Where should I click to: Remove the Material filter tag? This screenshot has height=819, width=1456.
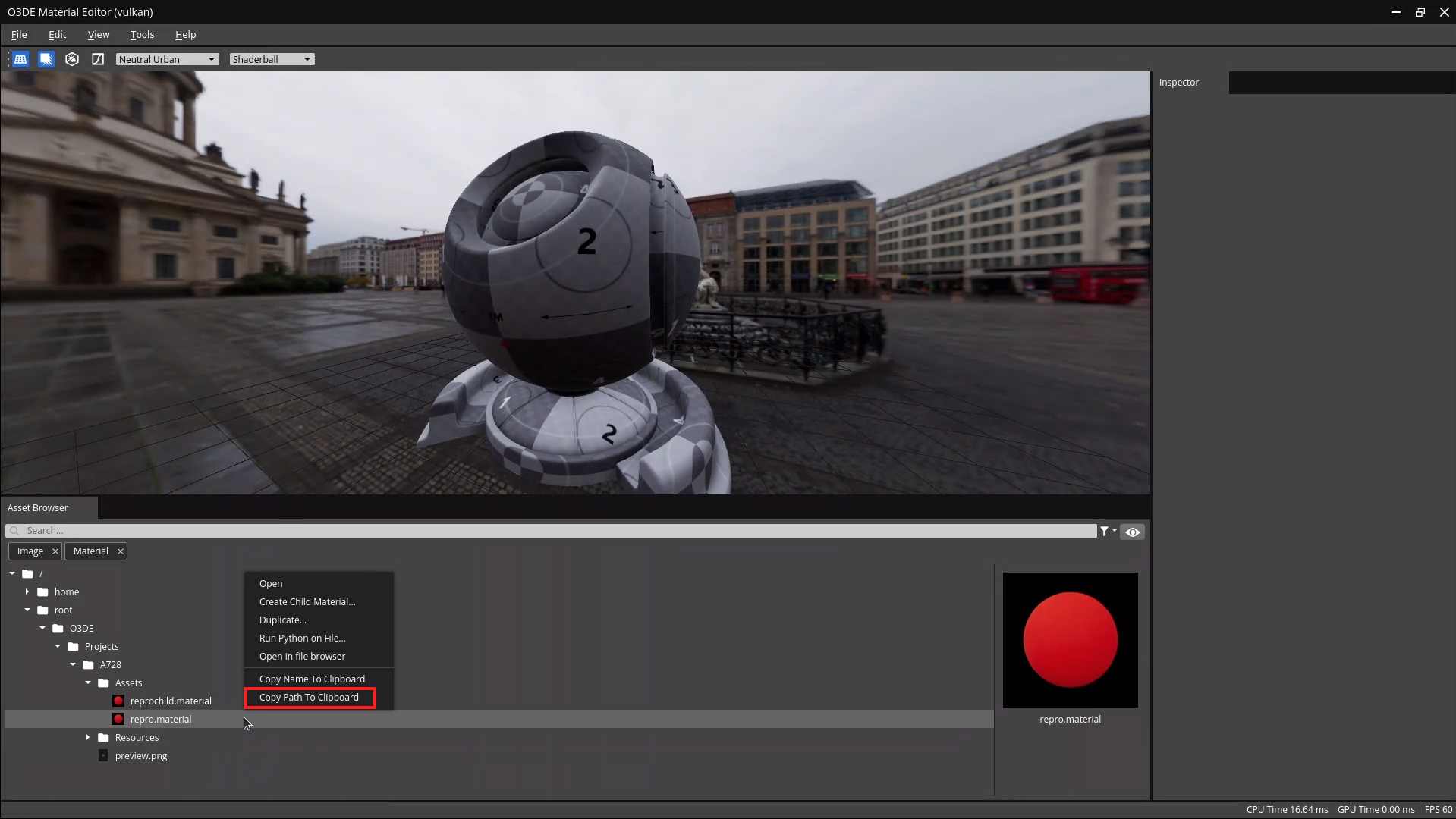120,551
